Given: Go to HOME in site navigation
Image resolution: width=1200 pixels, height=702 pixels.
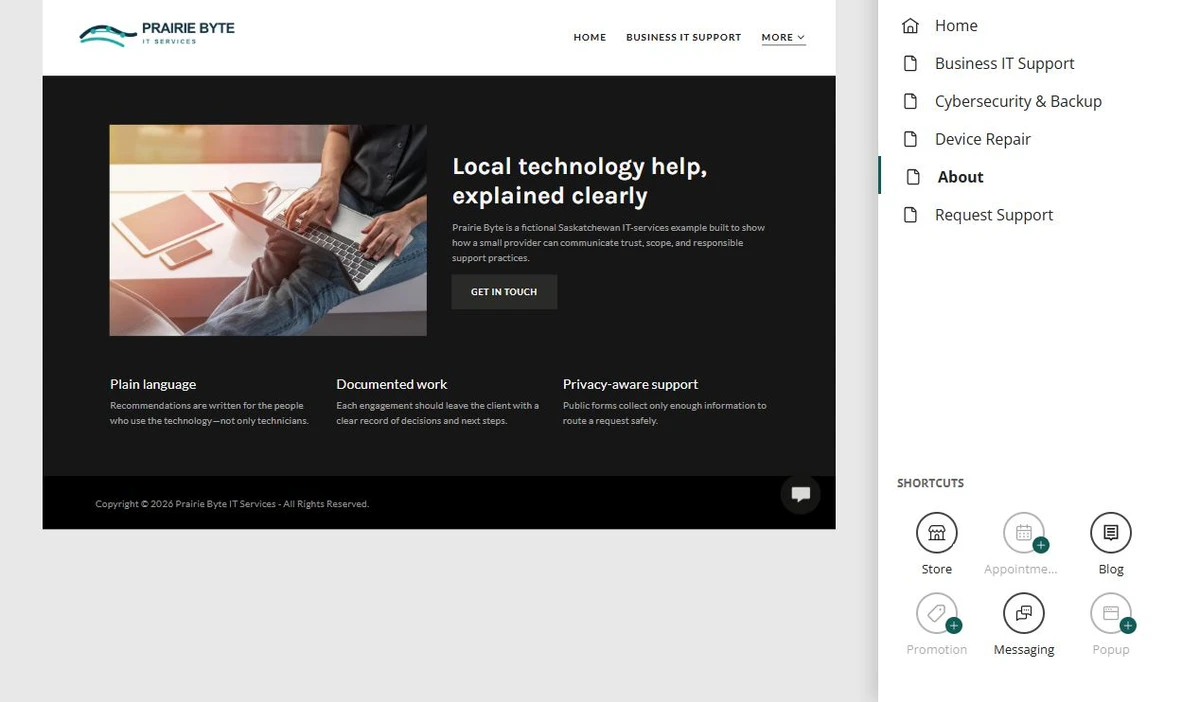Looking at the screenshot, I should [590, 38].
